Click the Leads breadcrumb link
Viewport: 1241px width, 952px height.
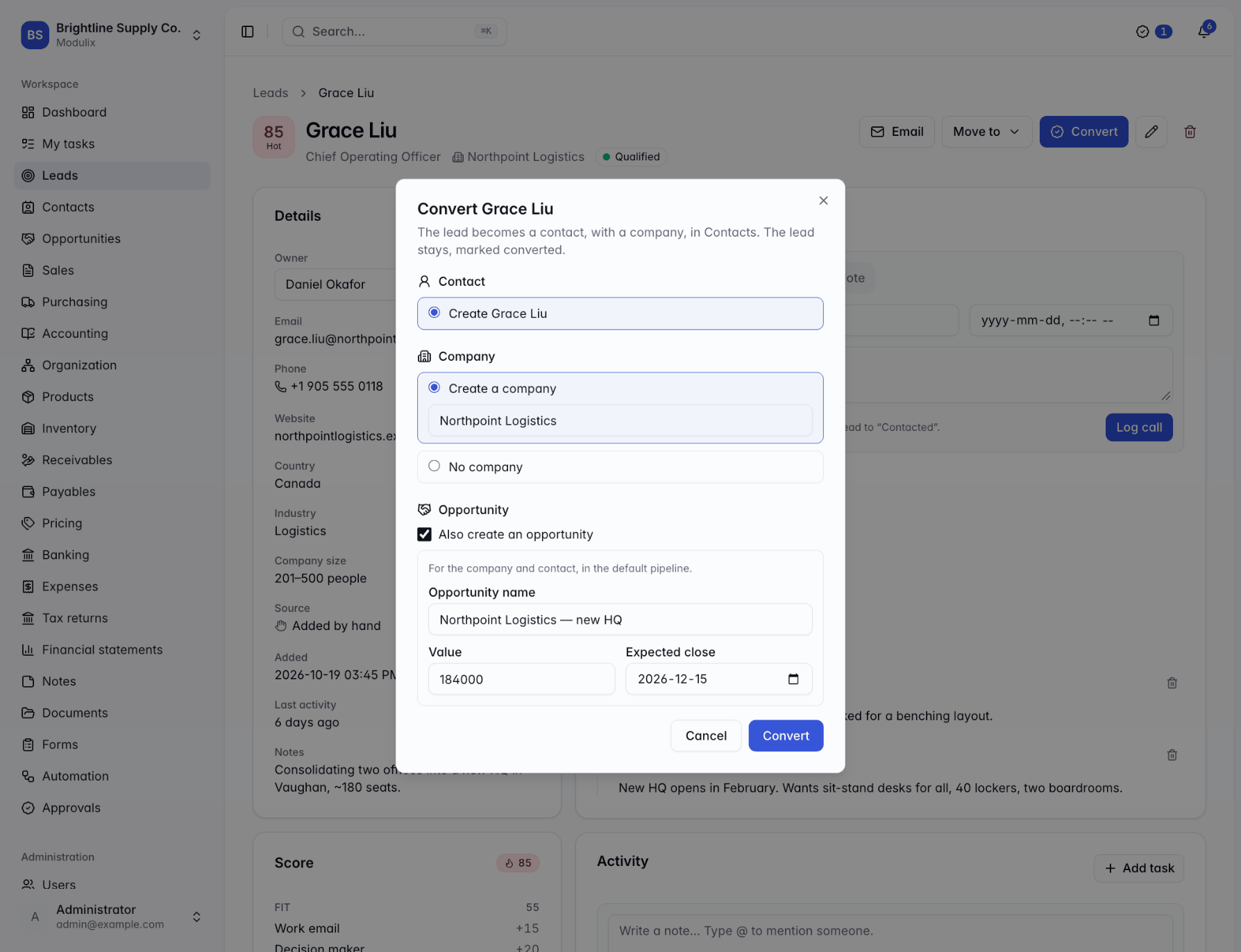[270, 93]
